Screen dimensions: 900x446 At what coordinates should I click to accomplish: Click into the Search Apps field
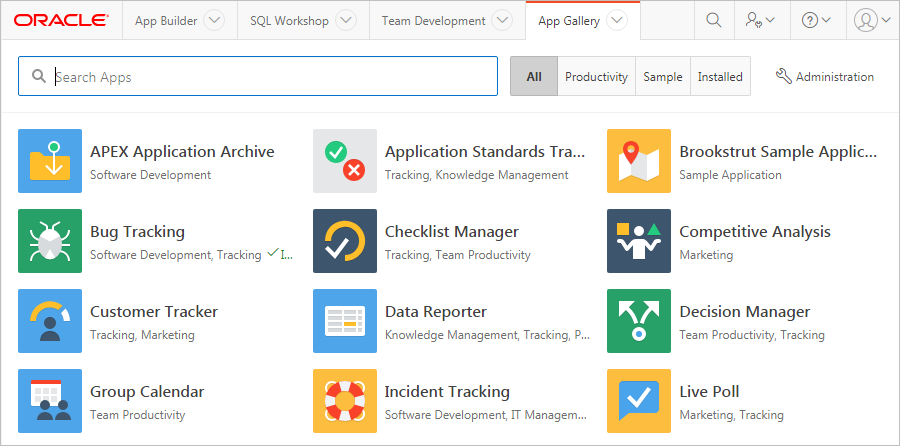pyautogui.click(x=270, y=77)
